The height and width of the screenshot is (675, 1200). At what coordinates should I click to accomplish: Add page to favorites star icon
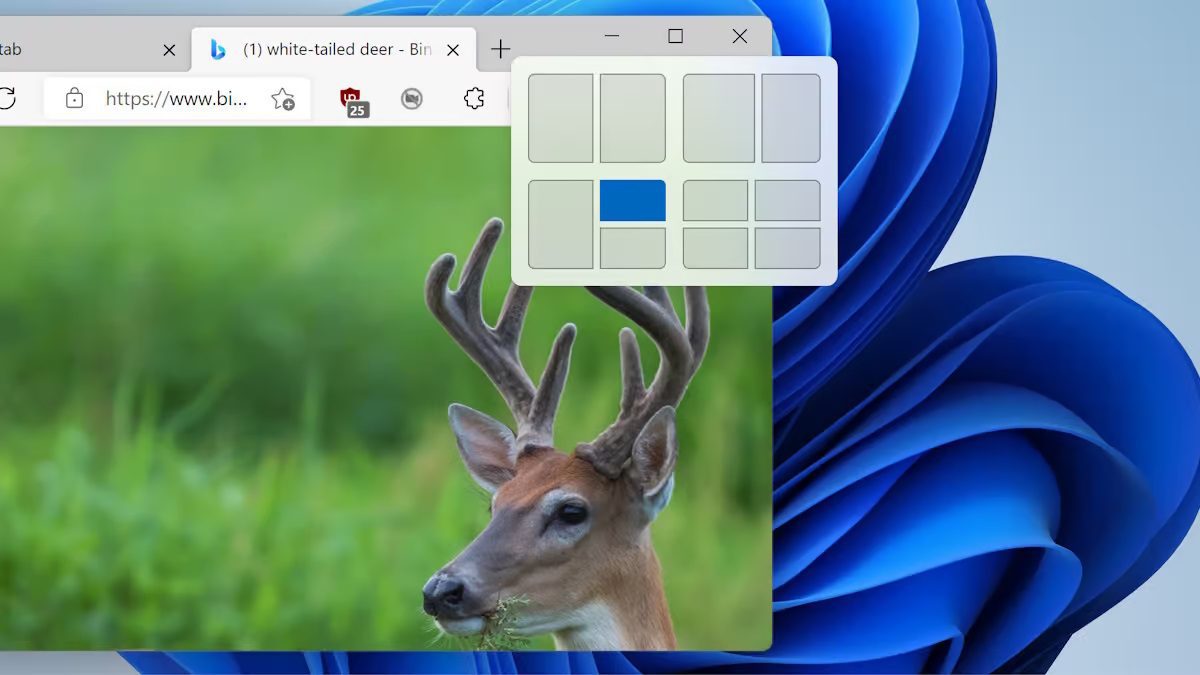(283, 98)
